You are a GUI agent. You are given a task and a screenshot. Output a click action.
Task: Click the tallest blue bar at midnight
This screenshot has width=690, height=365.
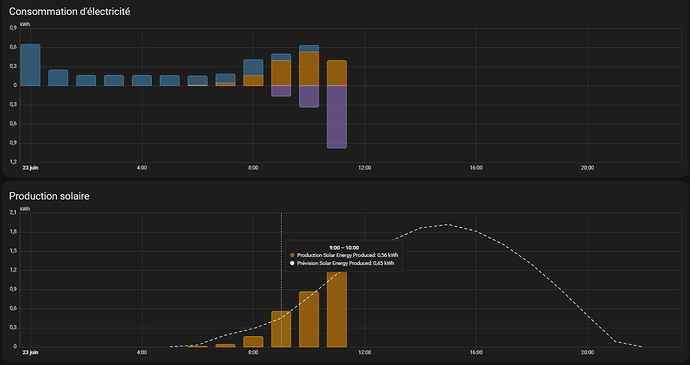pos(30,65)
